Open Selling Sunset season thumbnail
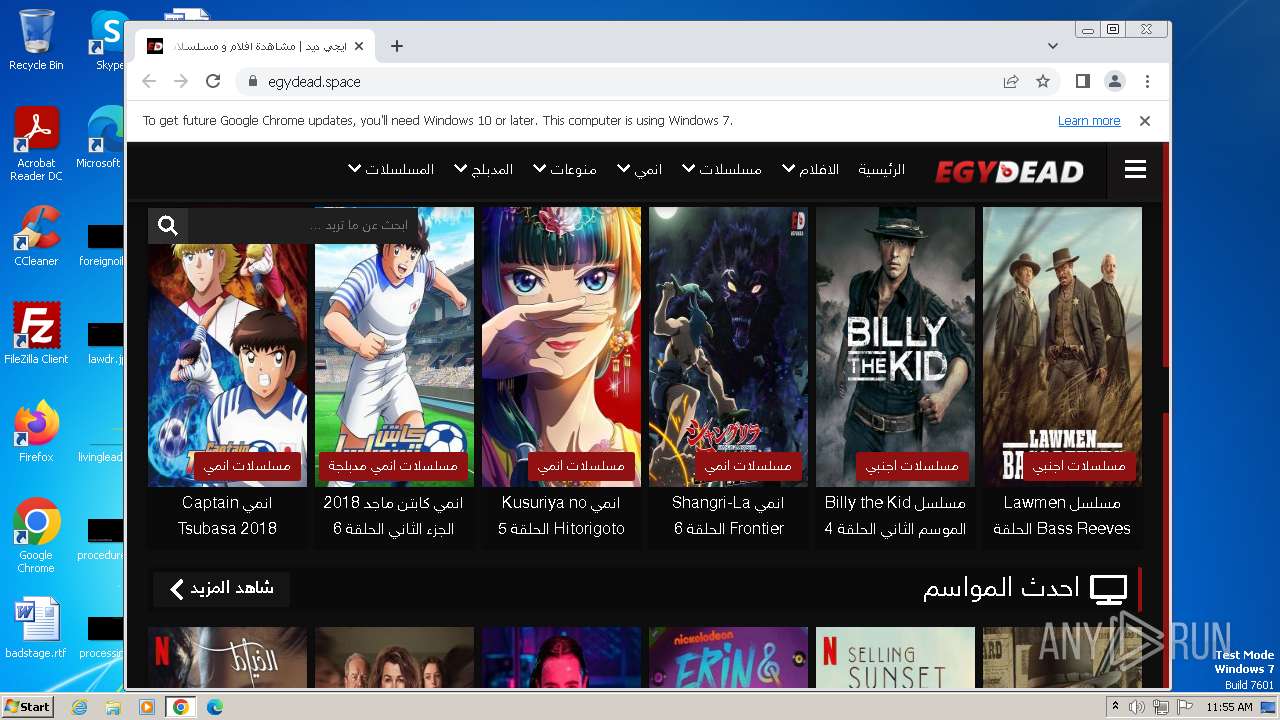The width and height of the screenshot is (1280, 720). (895, 658)
